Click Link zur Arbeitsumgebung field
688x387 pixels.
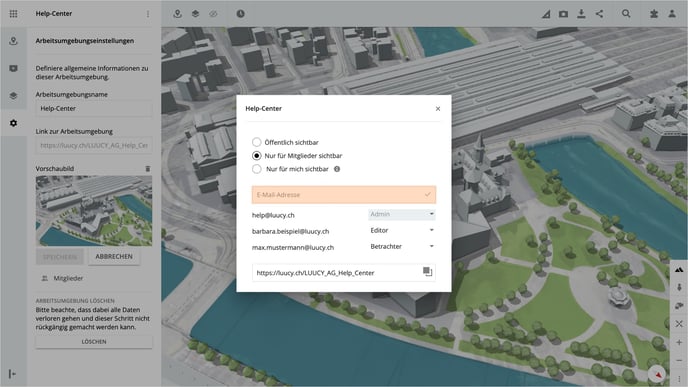(x=94, y=145)
